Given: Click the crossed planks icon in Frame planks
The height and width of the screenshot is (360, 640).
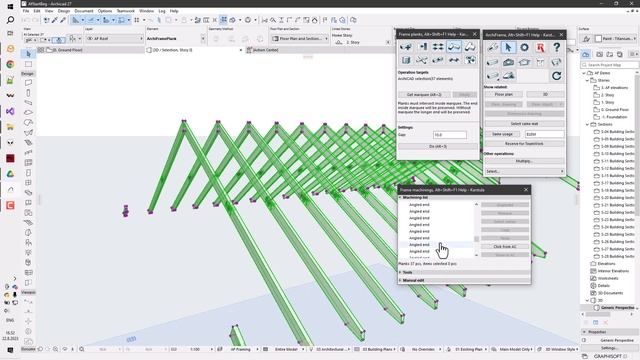Looking at the screenshot, I should click(x=422, y=60).
